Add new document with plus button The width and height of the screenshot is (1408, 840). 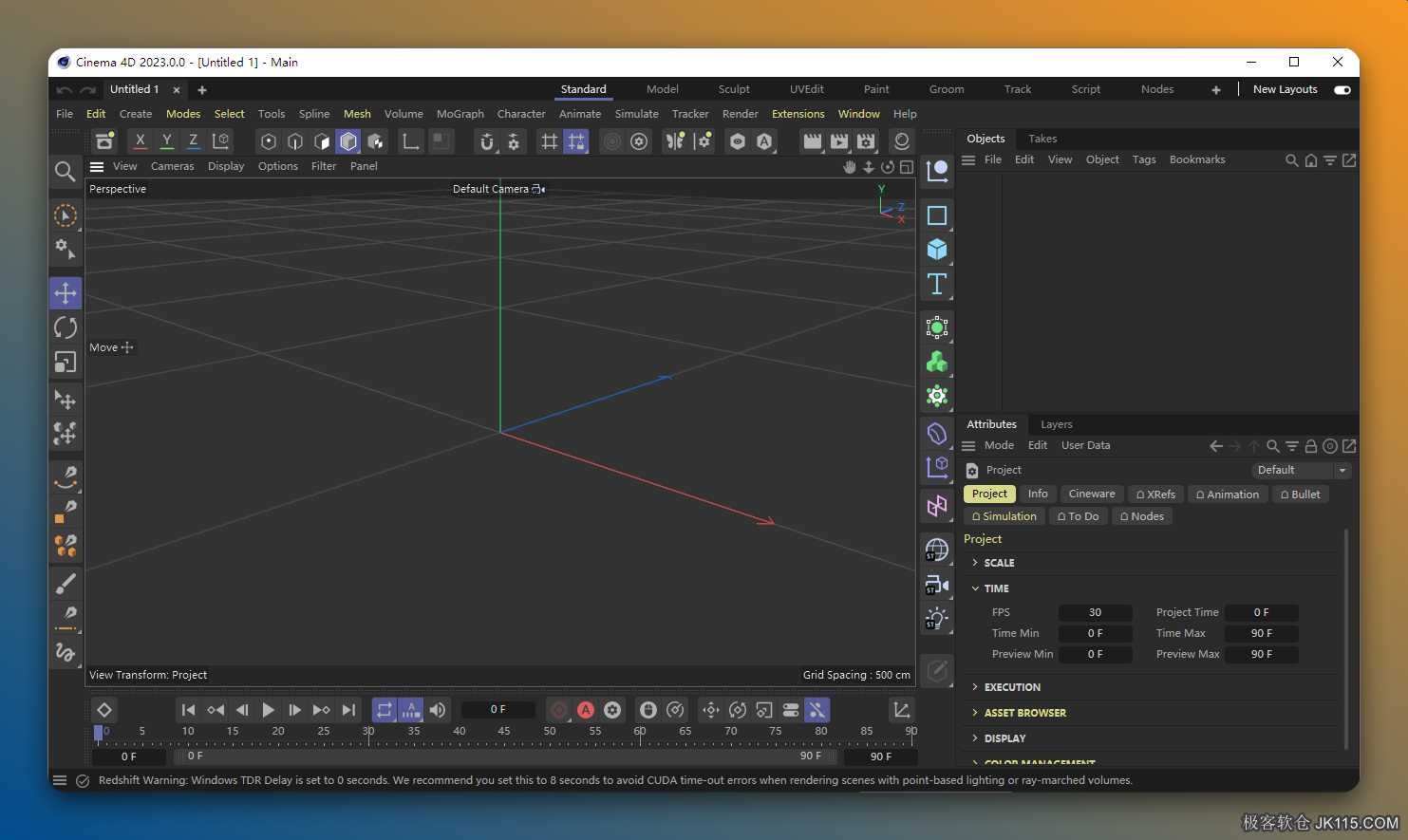point(202,90)
